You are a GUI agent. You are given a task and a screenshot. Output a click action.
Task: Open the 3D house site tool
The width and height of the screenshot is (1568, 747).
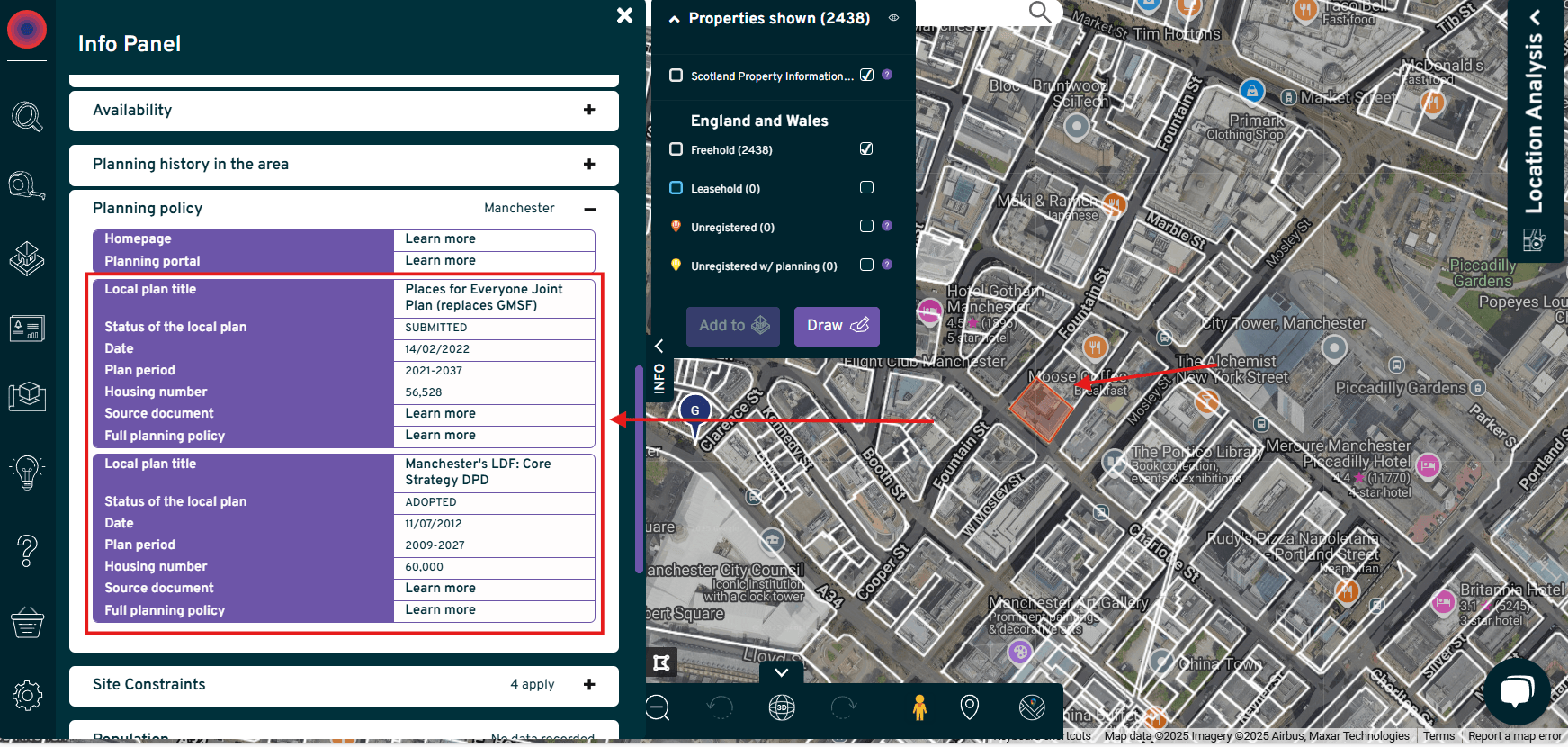(x=27, y=258)
